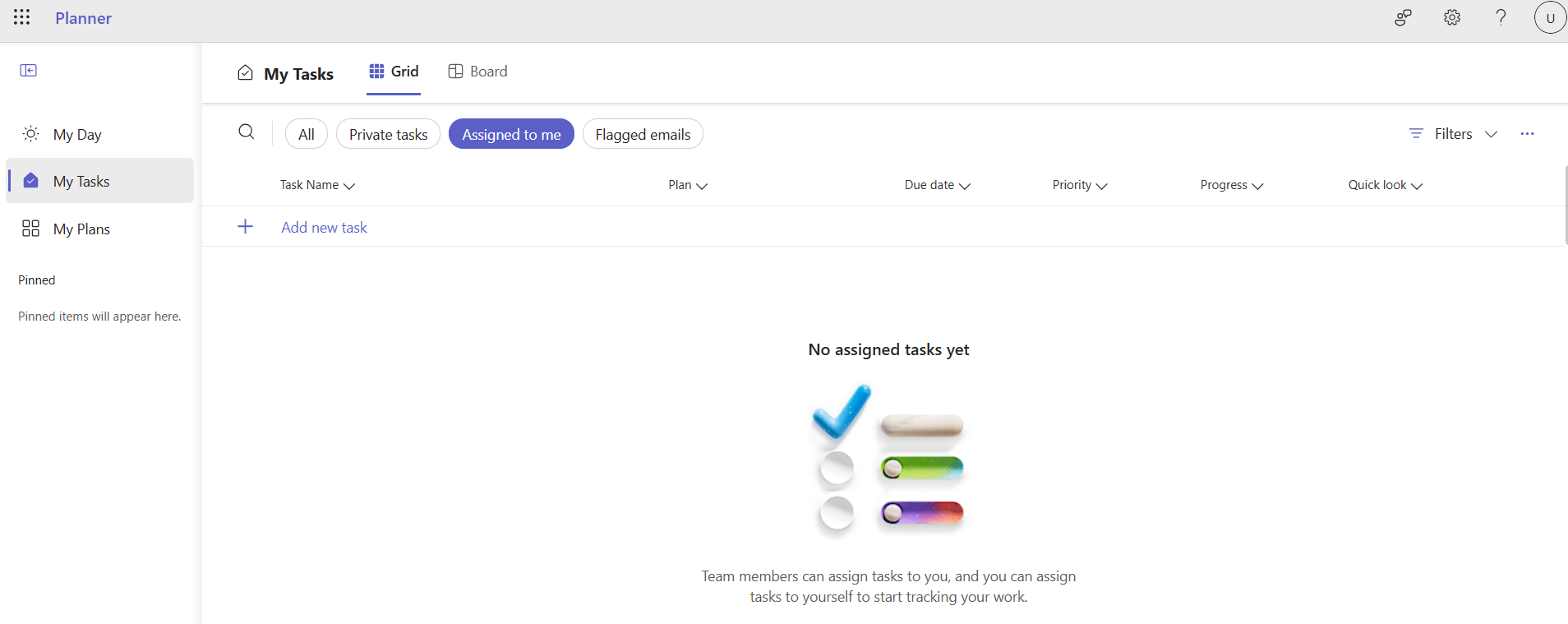Viewport: 1568px width, 624px height.
Task: Click the people feedback icon in header
Action: click(x=1403, y=17)
